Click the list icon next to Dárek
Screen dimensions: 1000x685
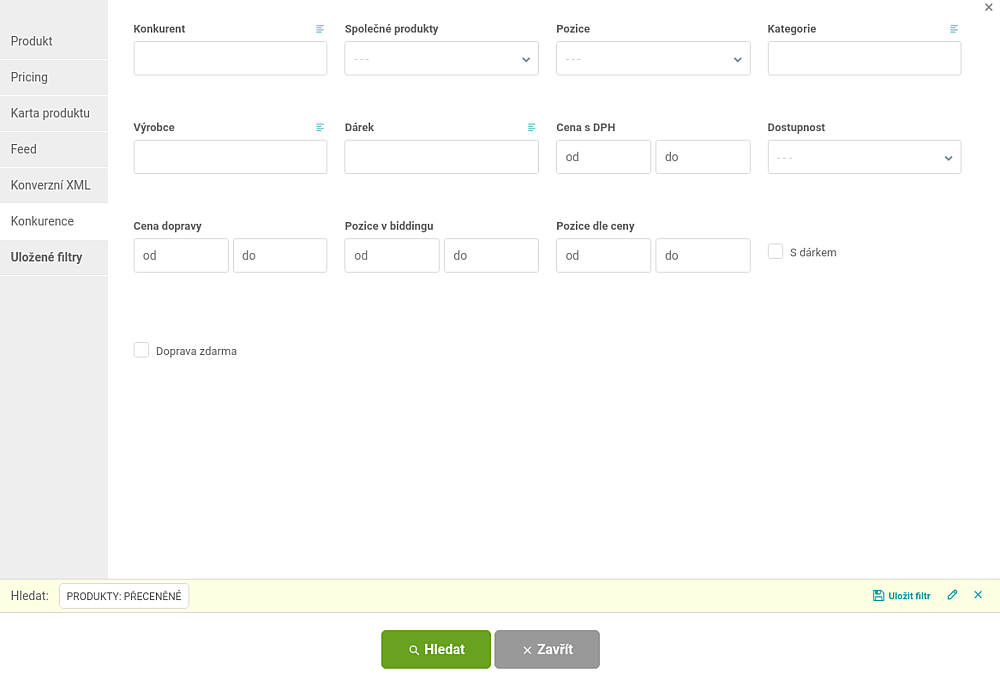(x=531, y=128)
